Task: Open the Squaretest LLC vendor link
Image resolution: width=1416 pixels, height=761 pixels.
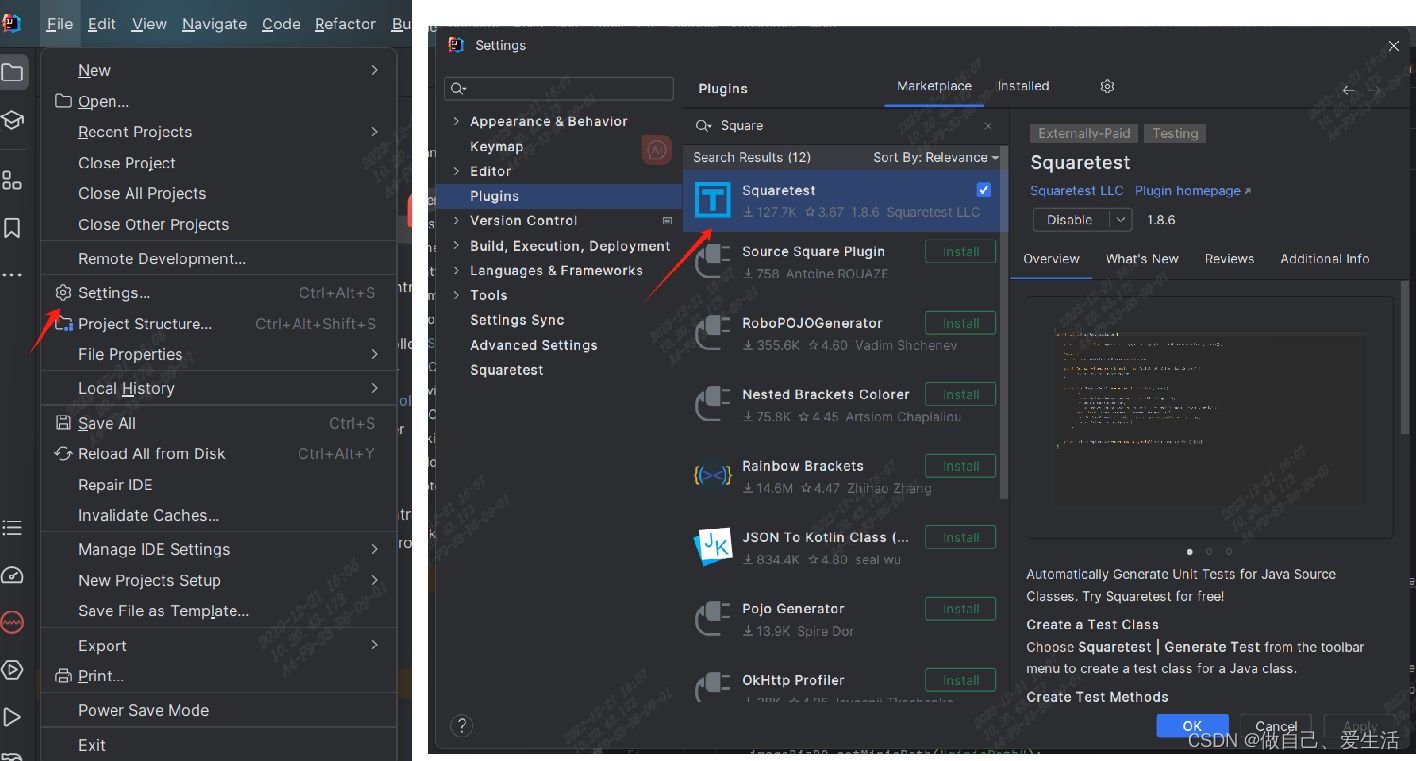Action: point(1076,191)
